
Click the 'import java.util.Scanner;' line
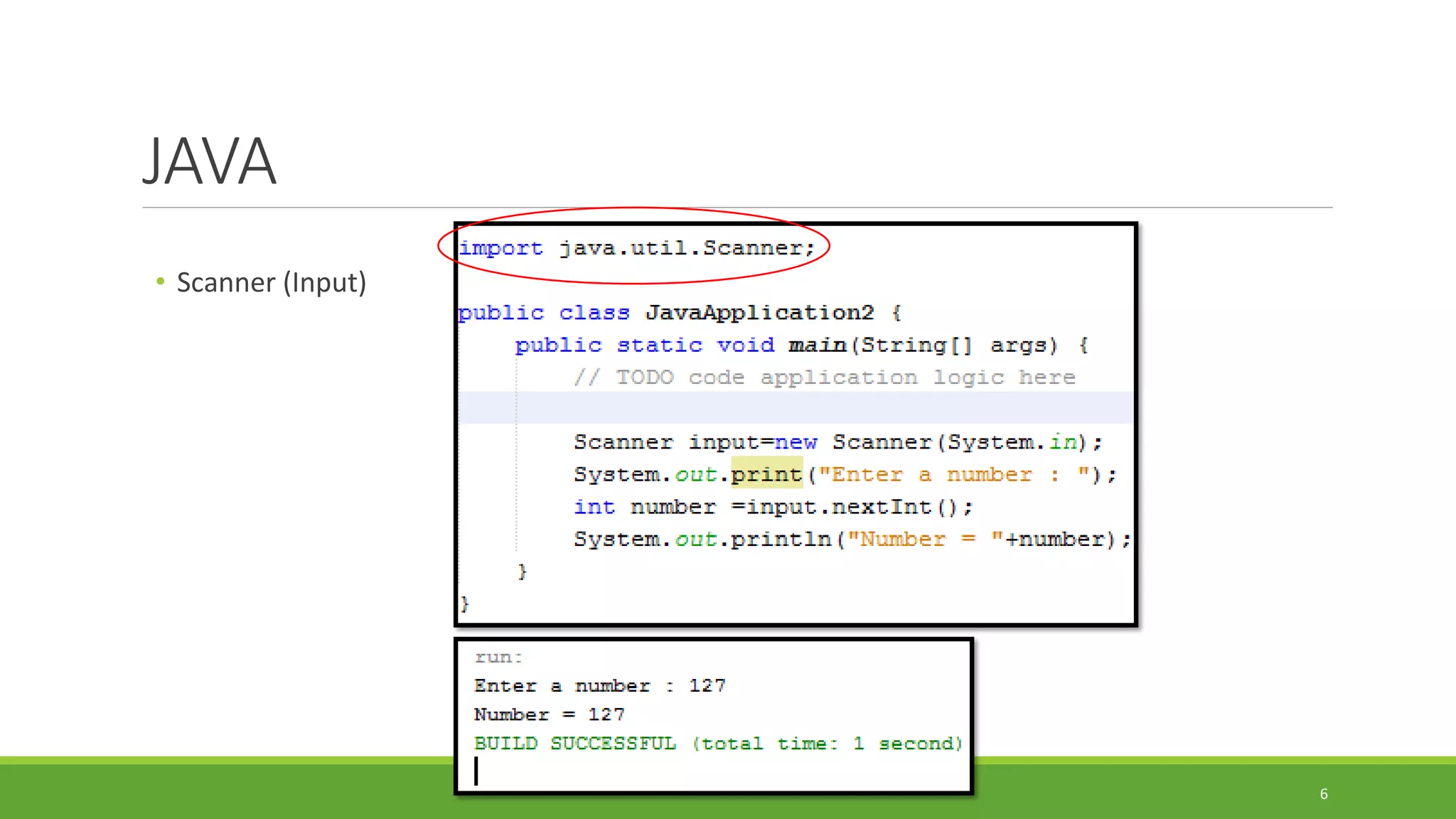[637, 248]
